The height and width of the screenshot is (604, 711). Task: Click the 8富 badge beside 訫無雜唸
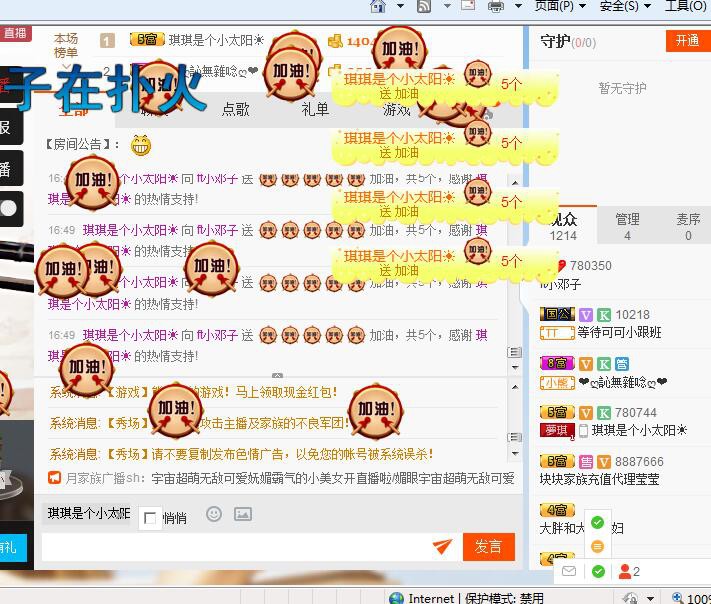tap(557, 363)
